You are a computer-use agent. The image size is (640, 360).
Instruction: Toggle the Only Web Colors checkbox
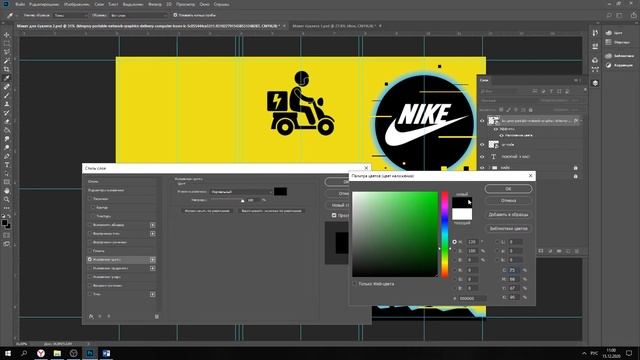355,283
